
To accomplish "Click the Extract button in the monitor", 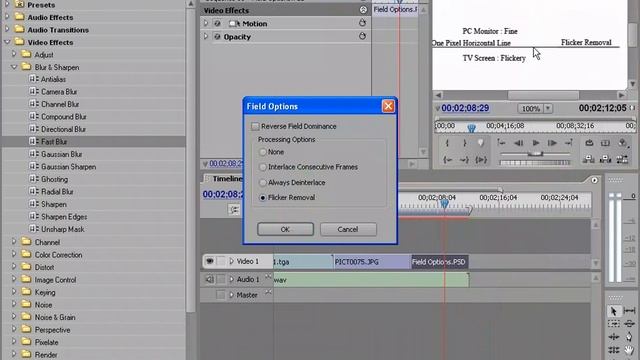I will (x=605, y=160).
